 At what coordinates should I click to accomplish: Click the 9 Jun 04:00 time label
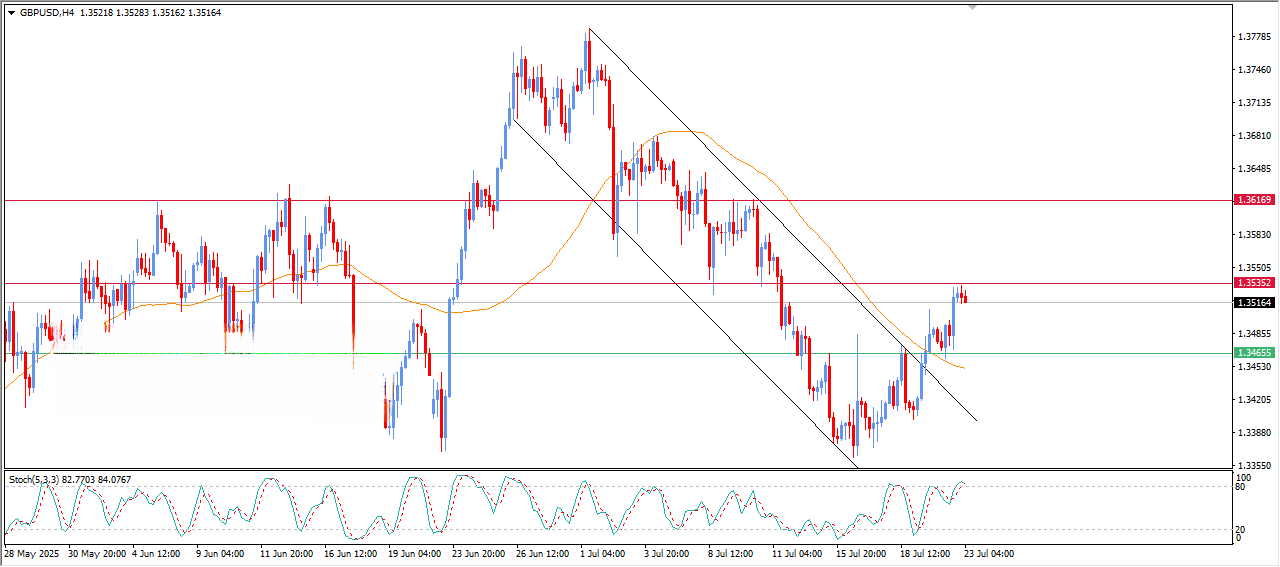tap(222, 553)
